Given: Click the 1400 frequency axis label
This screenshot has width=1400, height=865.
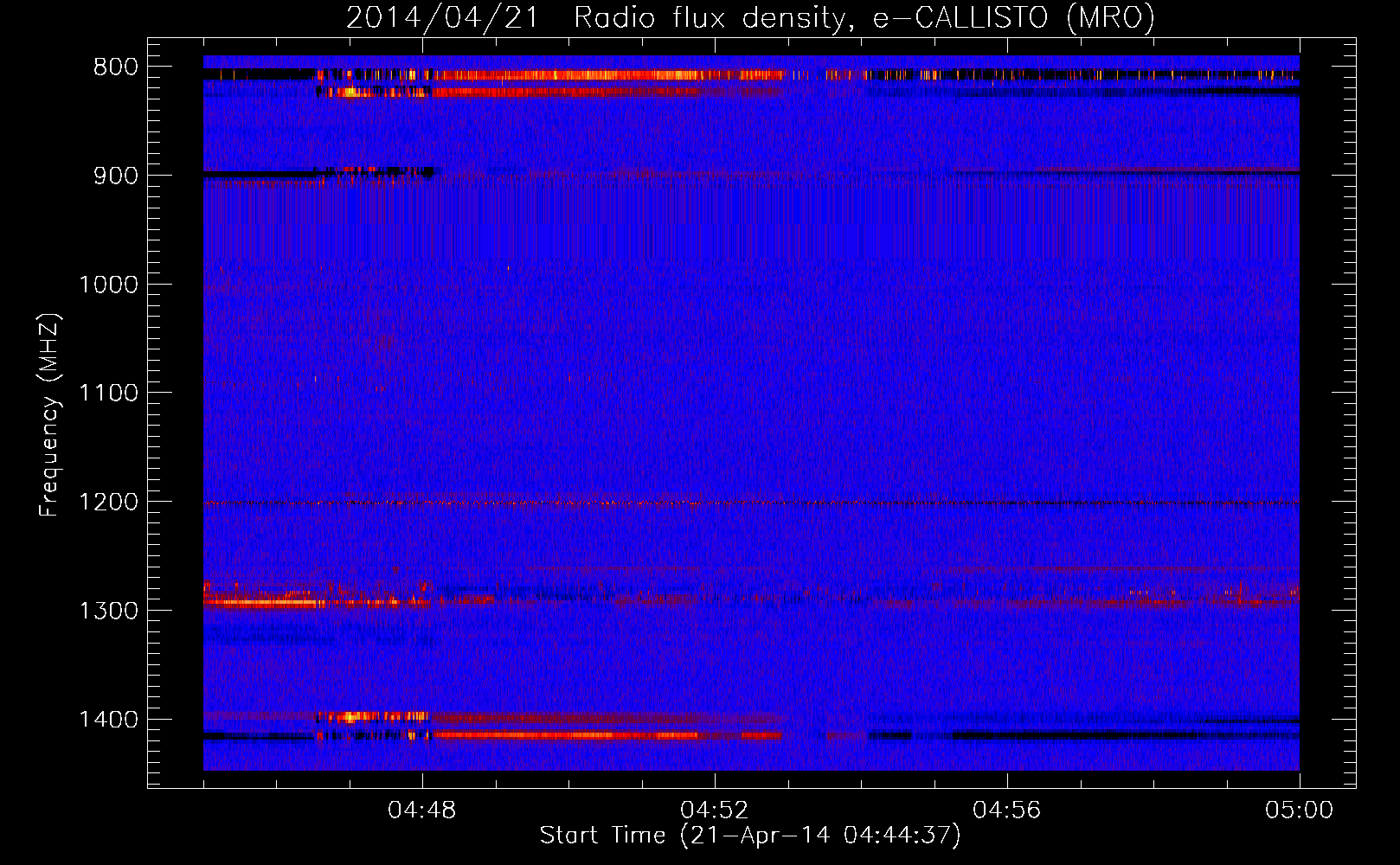Looking at the screenshot, I should (x=108, y=720).
